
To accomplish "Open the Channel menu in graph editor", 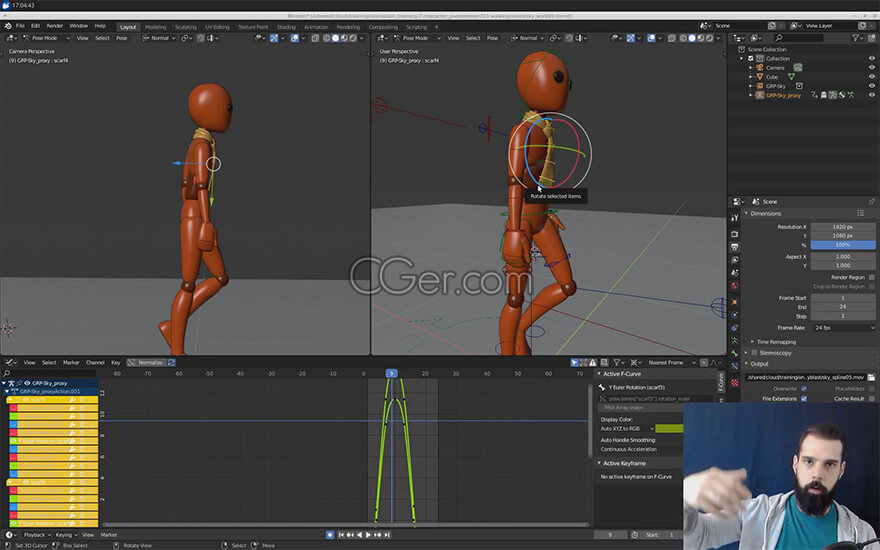I will 95,363.
